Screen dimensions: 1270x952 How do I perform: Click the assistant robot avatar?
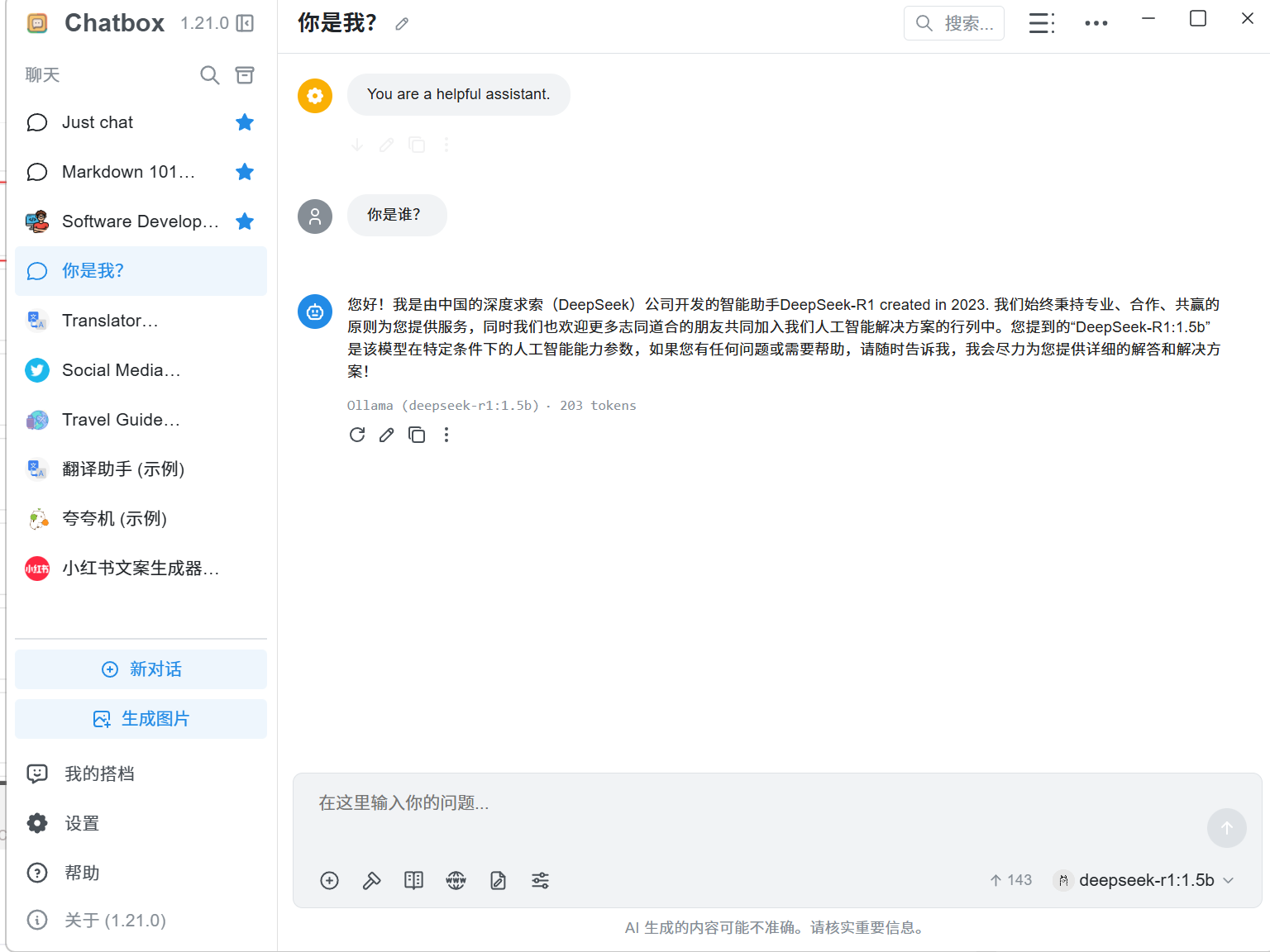tap(315, 312)
